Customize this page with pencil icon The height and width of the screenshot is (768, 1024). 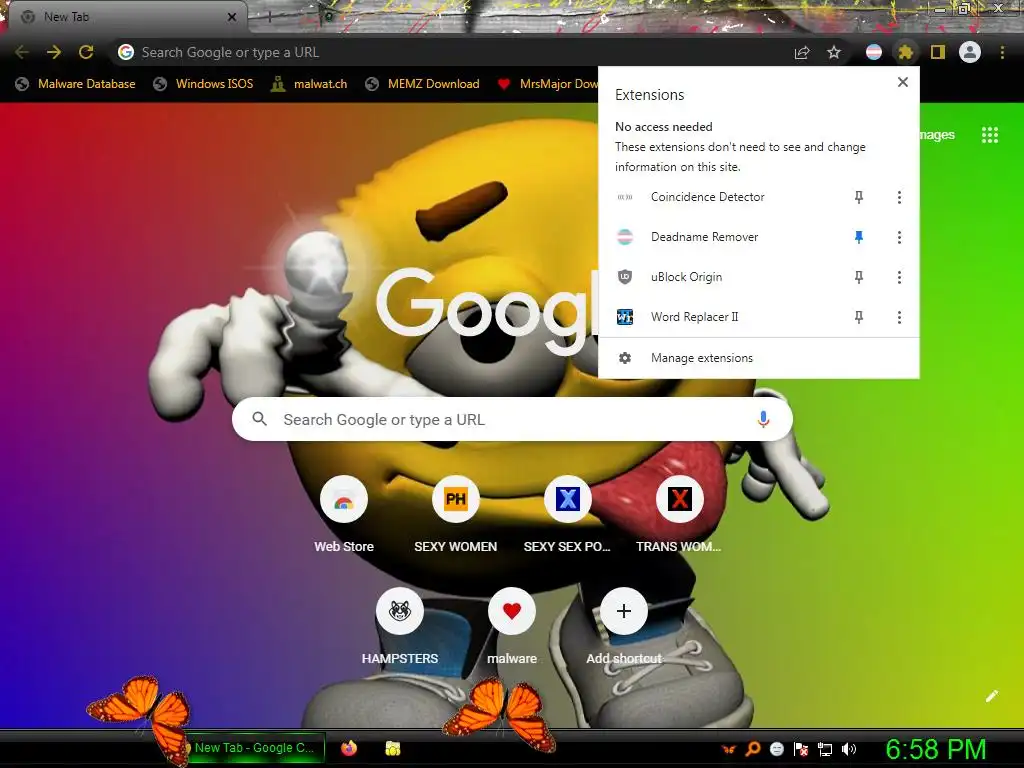(x=992, y=696)
